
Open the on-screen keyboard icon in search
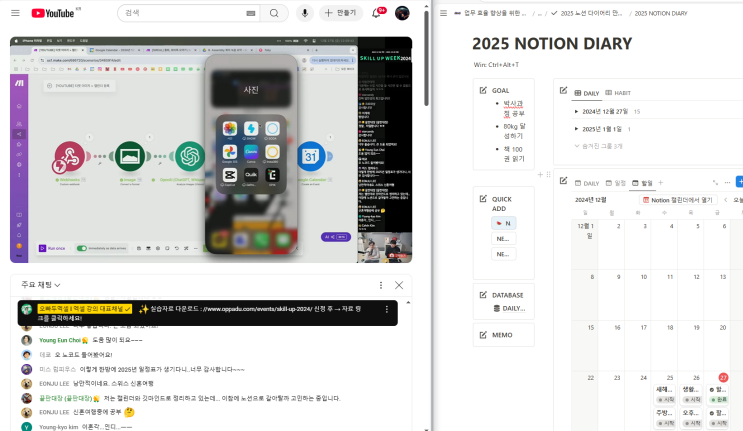pos(251,13)
